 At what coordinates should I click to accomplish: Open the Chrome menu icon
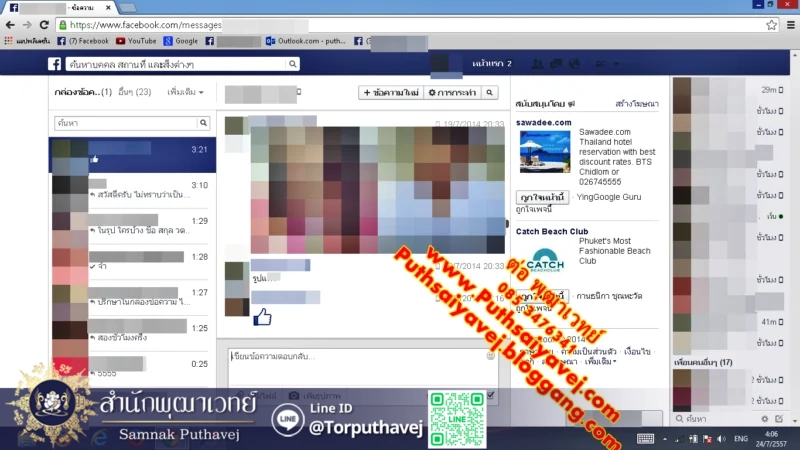[788, 24]
